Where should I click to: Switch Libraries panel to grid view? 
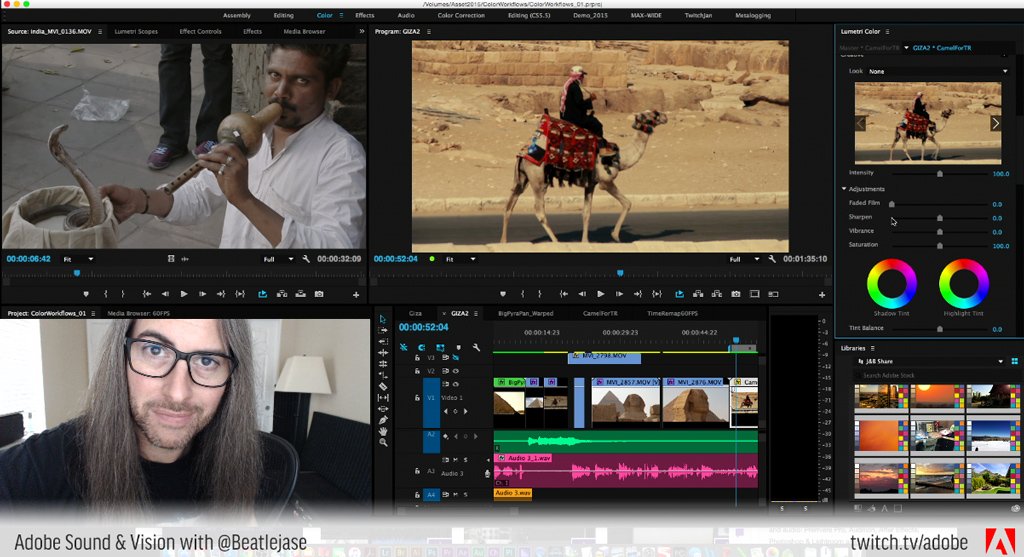coord(1015,361)
